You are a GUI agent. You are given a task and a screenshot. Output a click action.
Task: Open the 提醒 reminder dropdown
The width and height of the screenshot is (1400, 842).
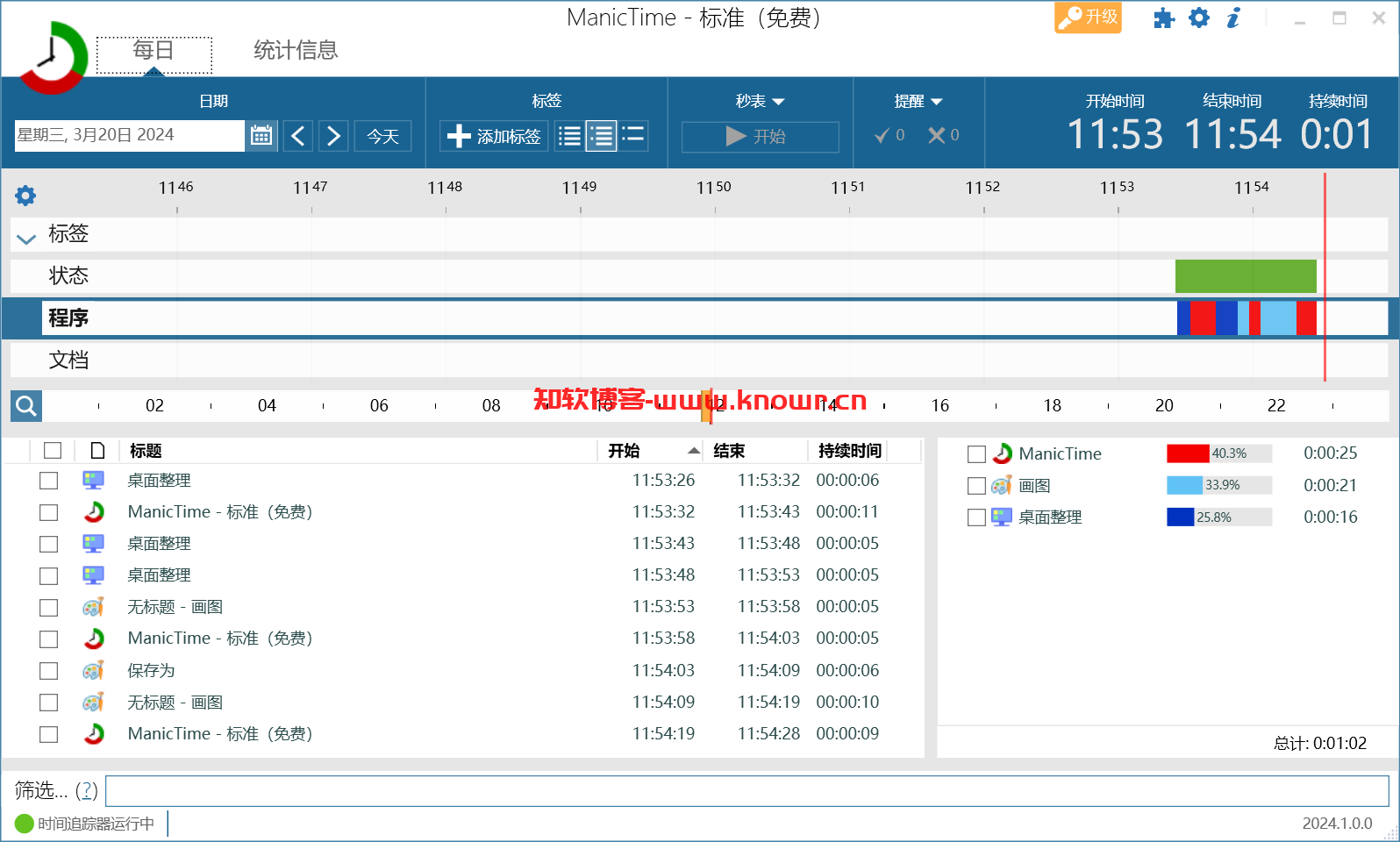918,101
